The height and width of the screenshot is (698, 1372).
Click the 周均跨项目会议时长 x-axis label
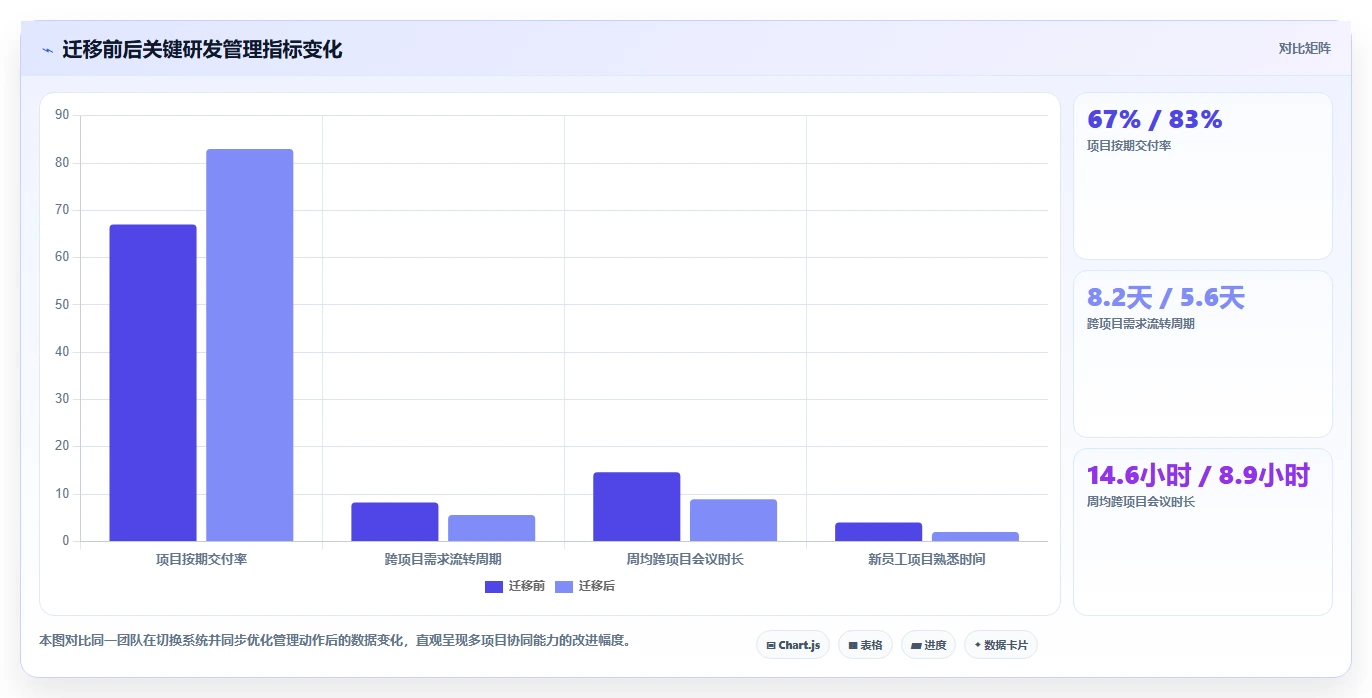click(685, 560)
